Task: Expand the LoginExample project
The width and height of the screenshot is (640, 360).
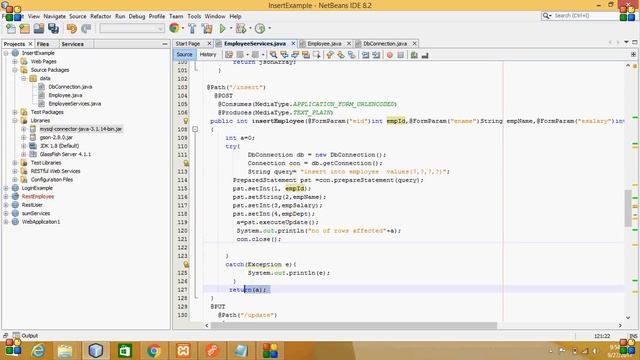Action: click(6, 188)
